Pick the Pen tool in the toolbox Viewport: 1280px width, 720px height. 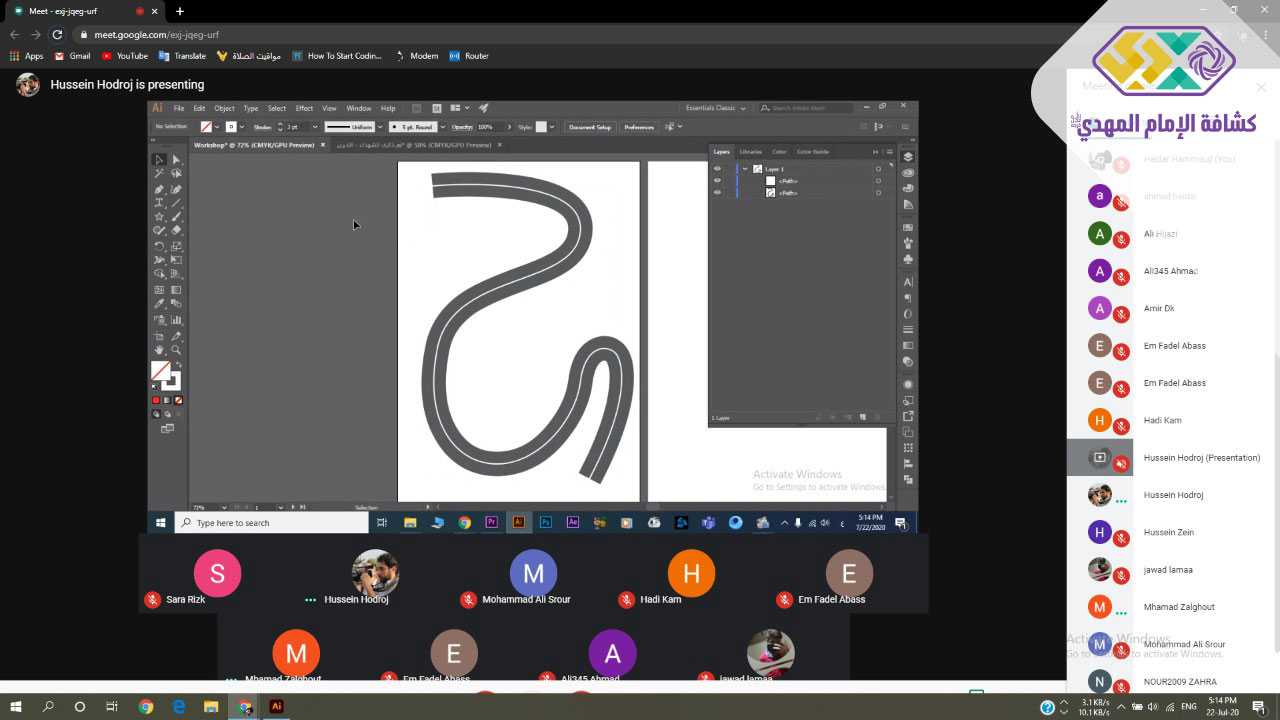[x=159, y=189]
